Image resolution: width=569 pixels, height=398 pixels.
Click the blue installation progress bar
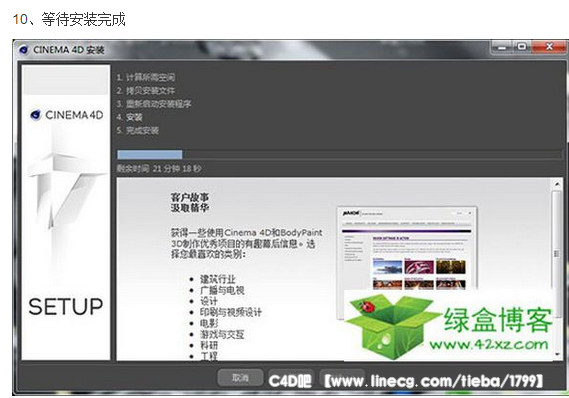[x=150, y=155]
